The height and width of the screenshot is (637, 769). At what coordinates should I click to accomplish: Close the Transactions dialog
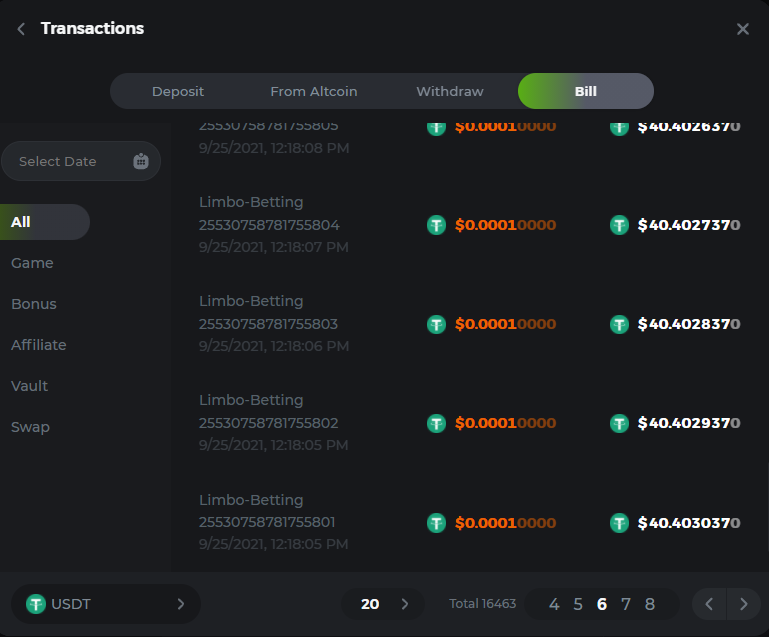point(742,29)
